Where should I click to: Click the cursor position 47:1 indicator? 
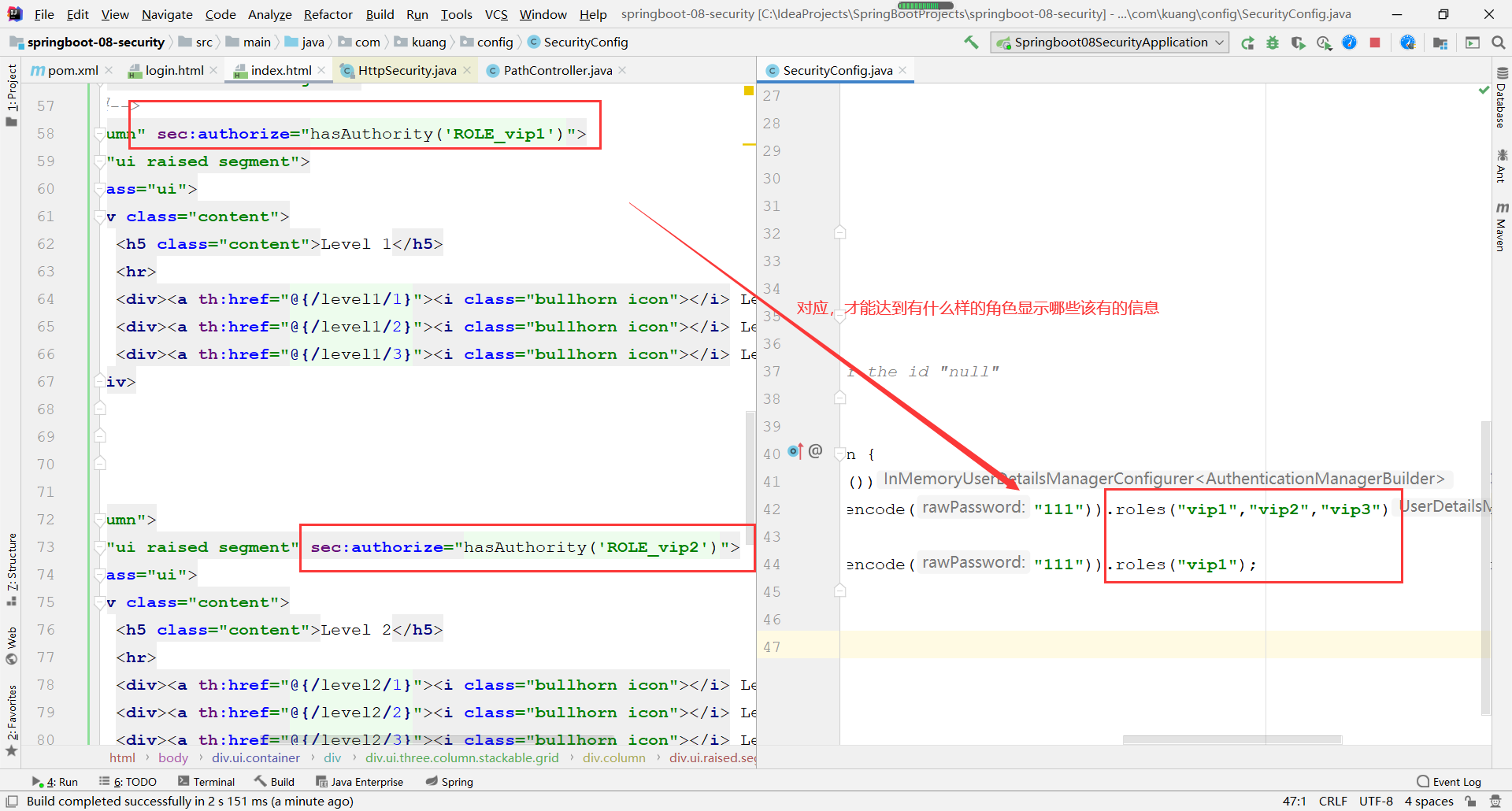point(1294,801)
